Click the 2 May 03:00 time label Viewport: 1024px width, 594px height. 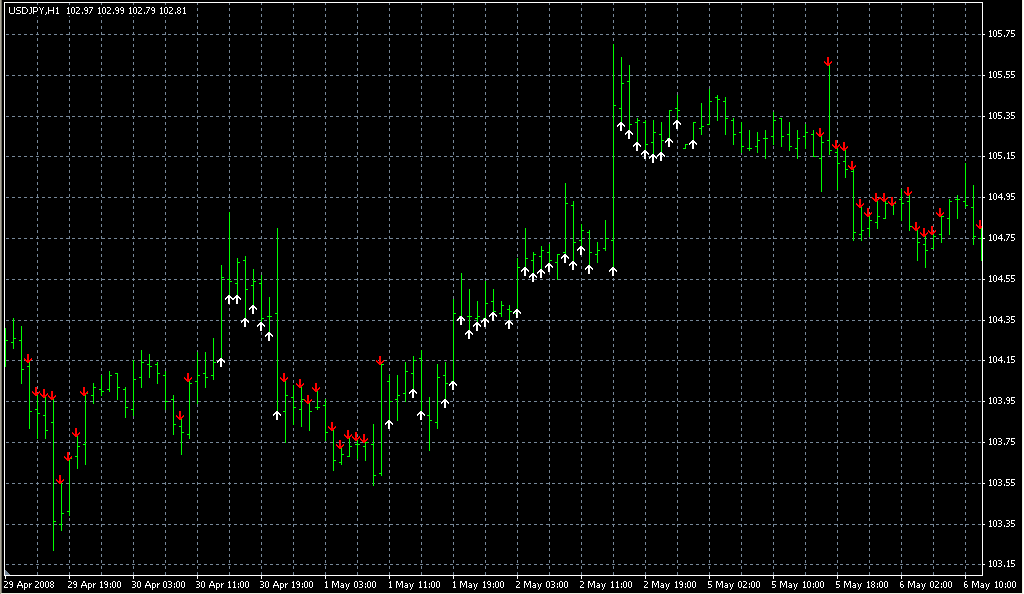pyautogui.click(x=542, y=585)
